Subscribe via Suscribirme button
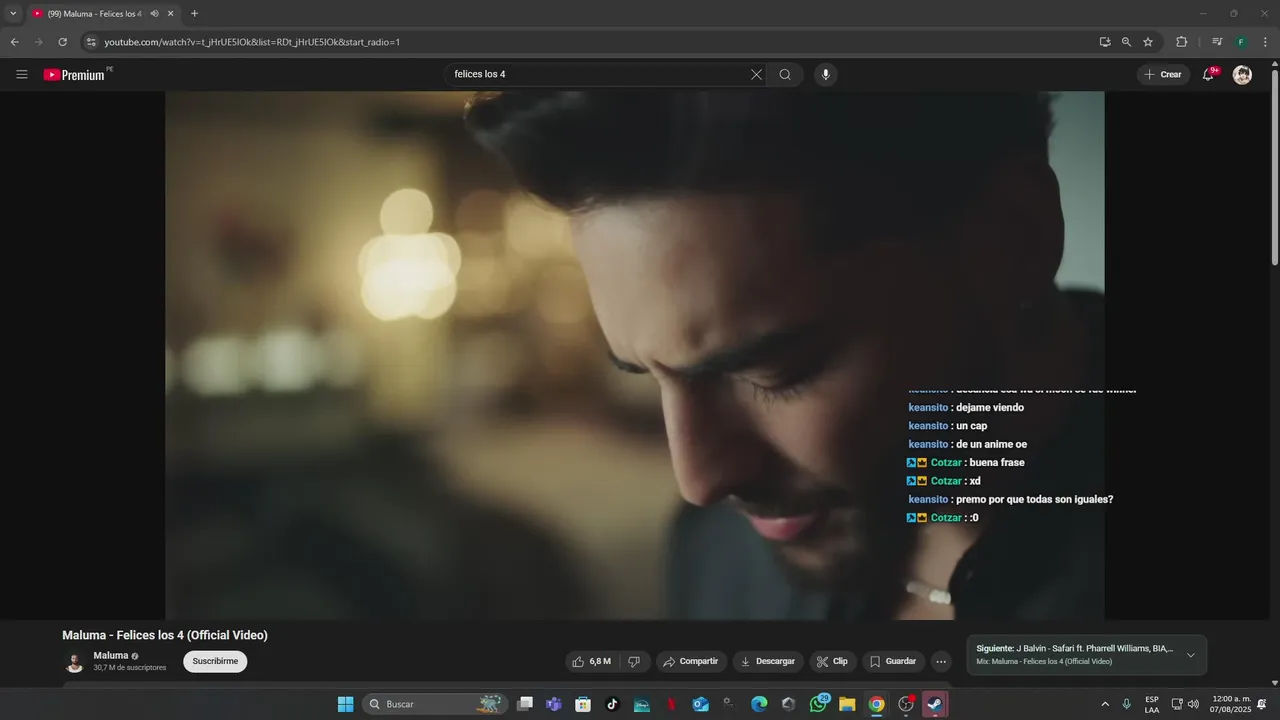The height and width of the screenshot is (720, 1280). 215,661
